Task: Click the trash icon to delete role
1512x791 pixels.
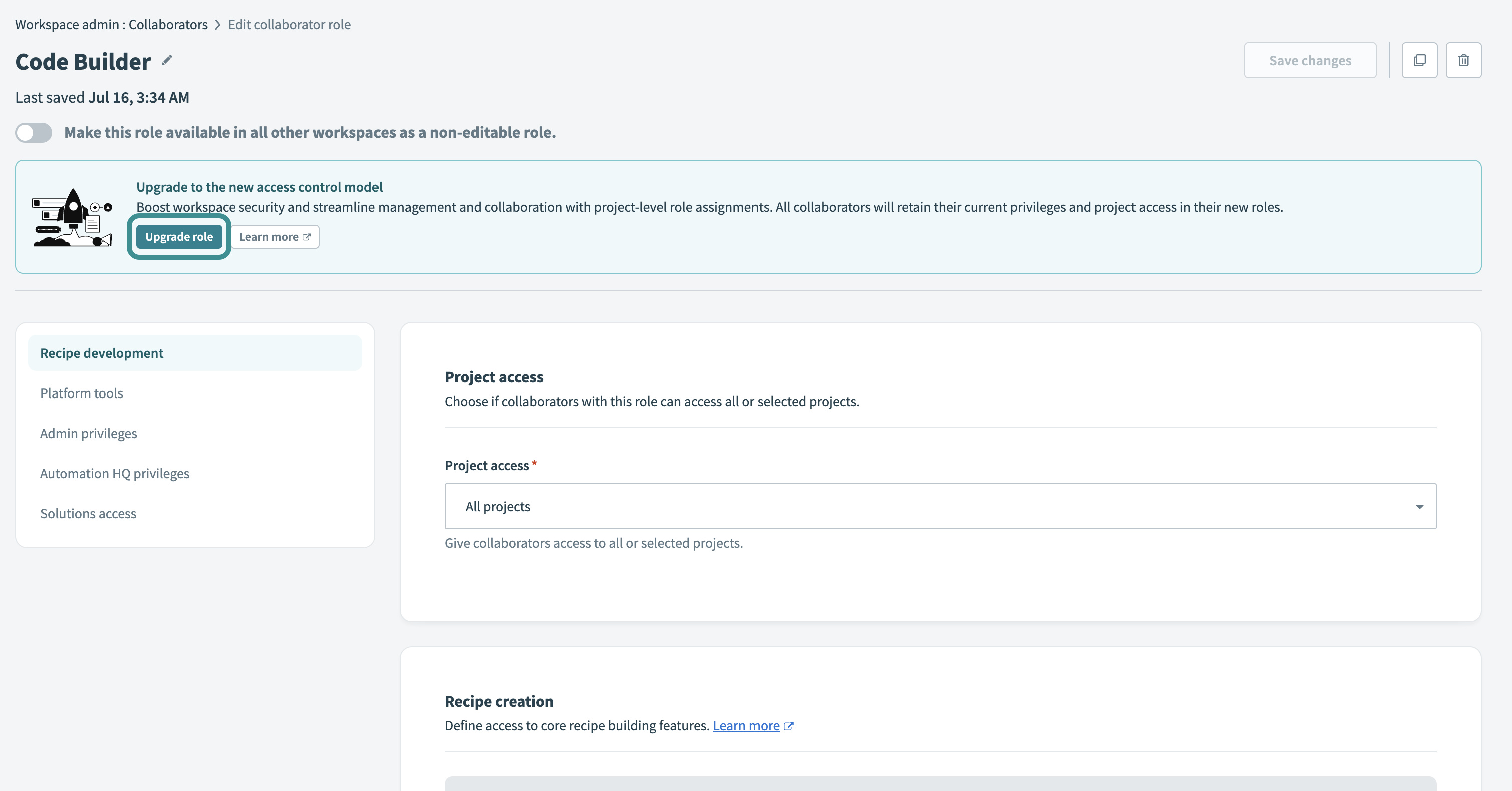Action: pyautogui.click(x=1463, y=61)
